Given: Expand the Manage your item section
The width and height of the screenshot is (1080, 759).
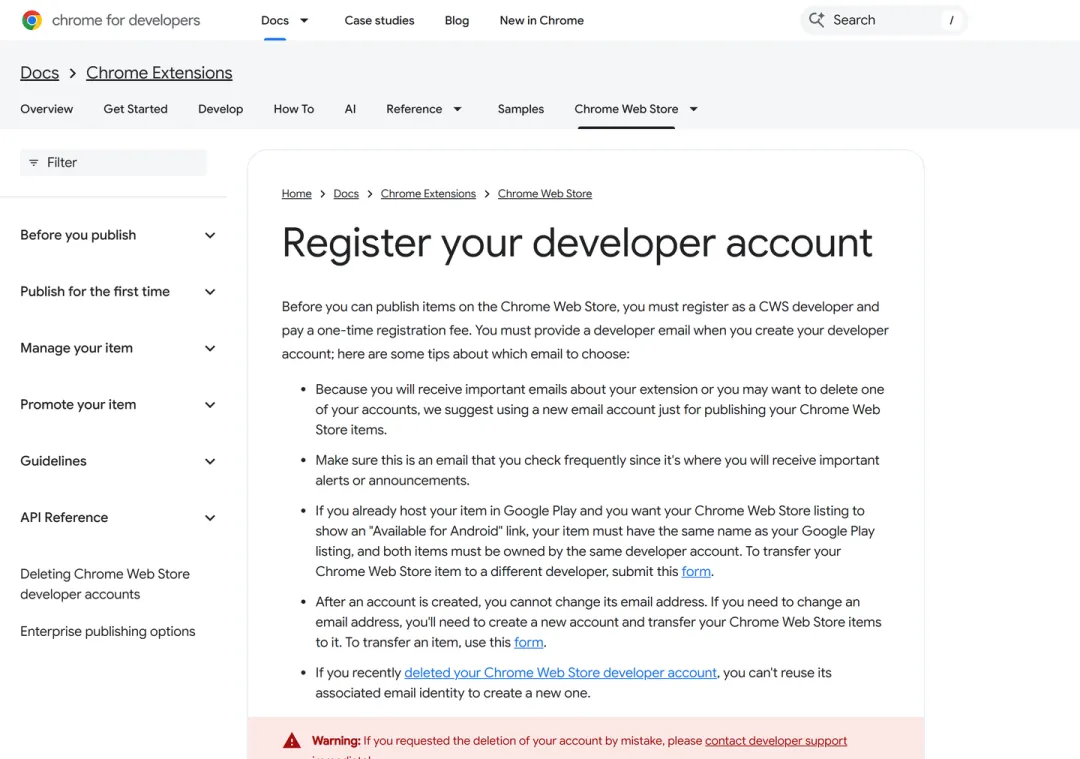Looking at the screenshot, I should (210, 349).
